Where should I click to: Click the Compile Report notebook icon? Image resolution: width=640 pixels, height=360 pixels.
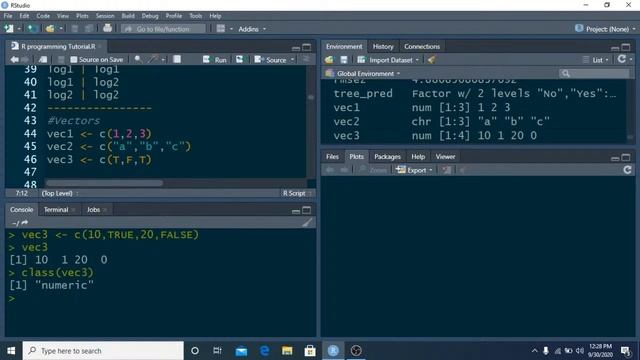click(177, 60)
